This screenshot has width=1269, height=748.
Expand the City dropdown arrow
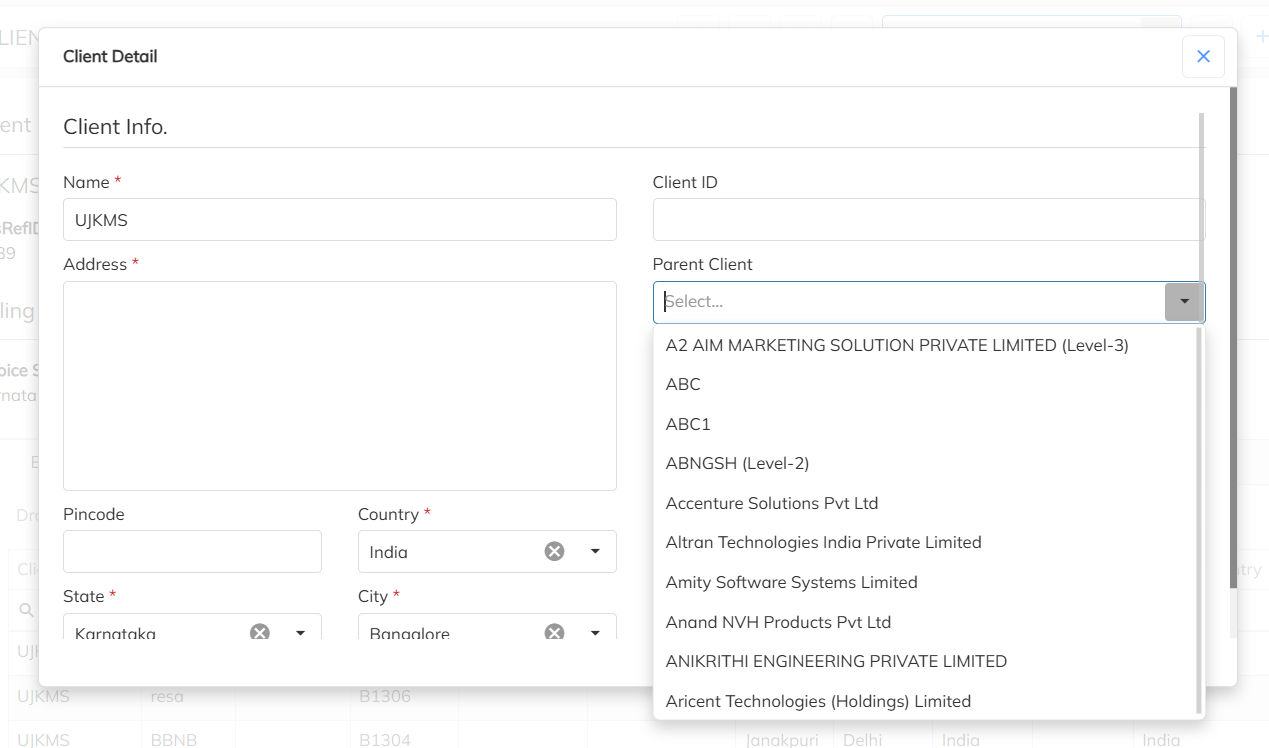click(595, 632)
